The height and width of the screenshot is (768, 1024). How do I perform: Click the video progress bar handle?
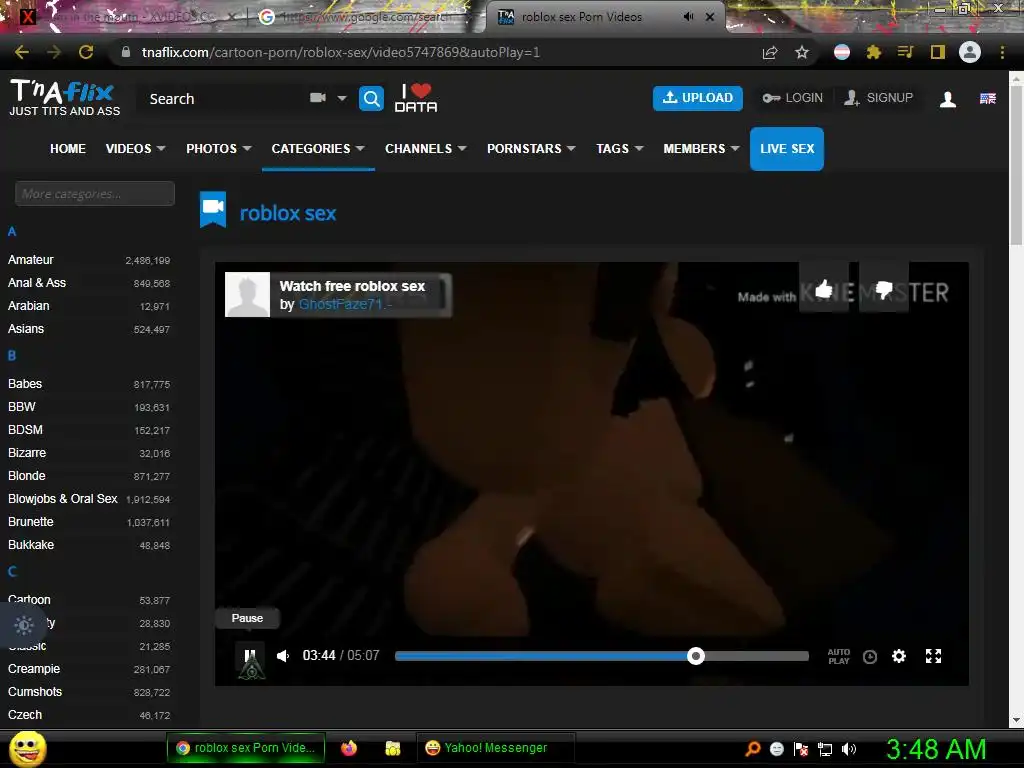pyautogui.click(x=696, y=656)
